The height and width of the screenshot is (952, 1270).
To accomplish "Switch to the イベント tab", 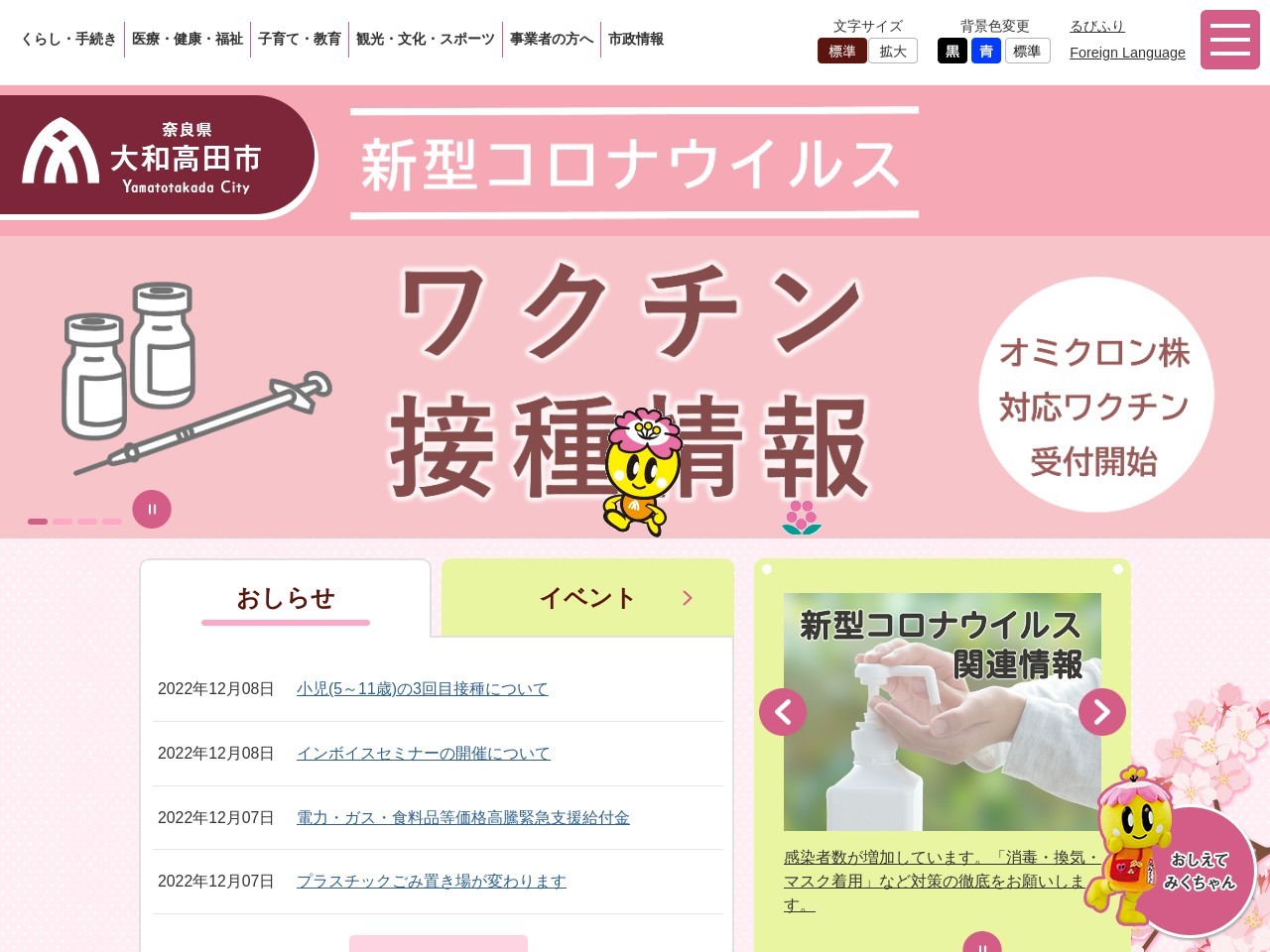I will point(587,598).
